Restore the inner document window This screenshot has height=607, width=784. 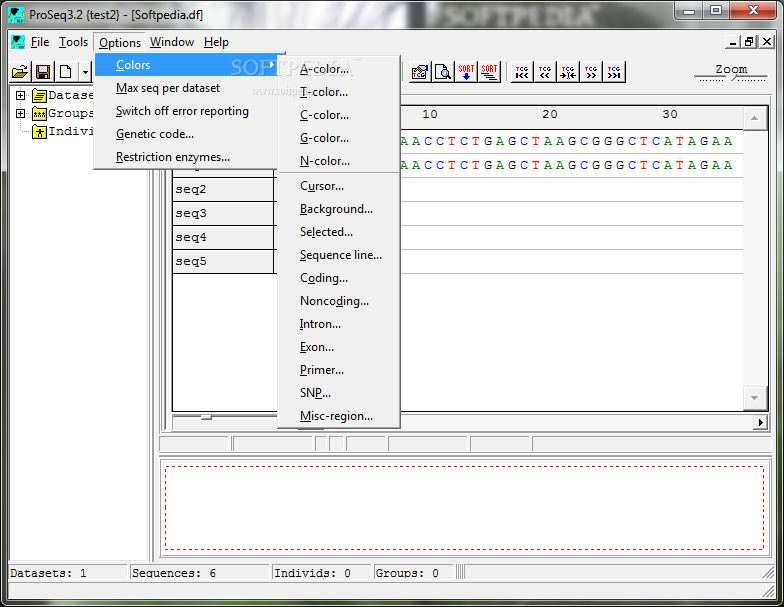click(x=749, y=42)
